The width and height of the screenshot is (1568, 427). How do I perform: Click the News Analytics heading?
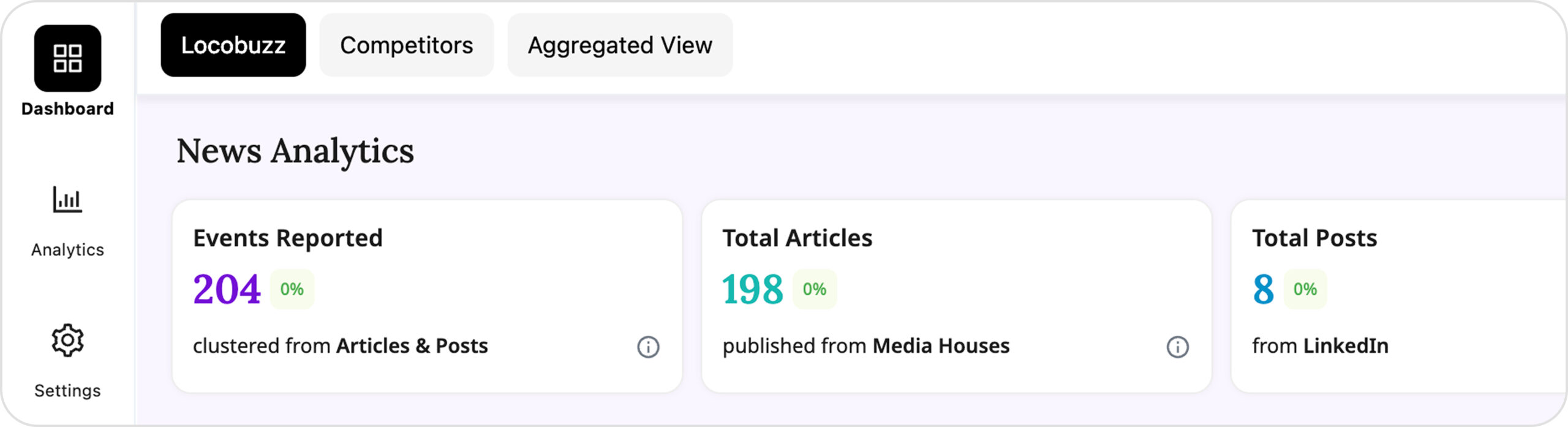(x=295, y=151)
